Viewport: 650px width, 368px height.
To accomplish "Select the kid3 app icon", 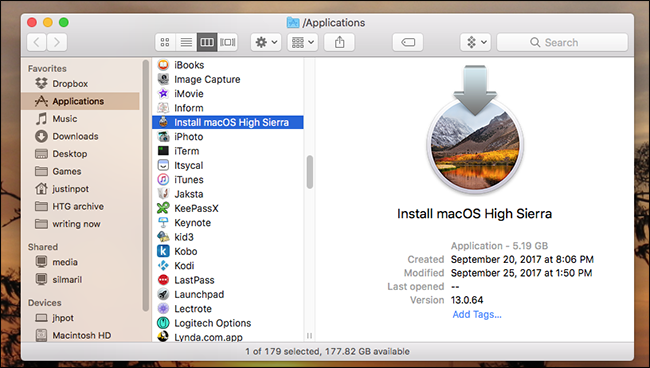I will pos(163,237).
